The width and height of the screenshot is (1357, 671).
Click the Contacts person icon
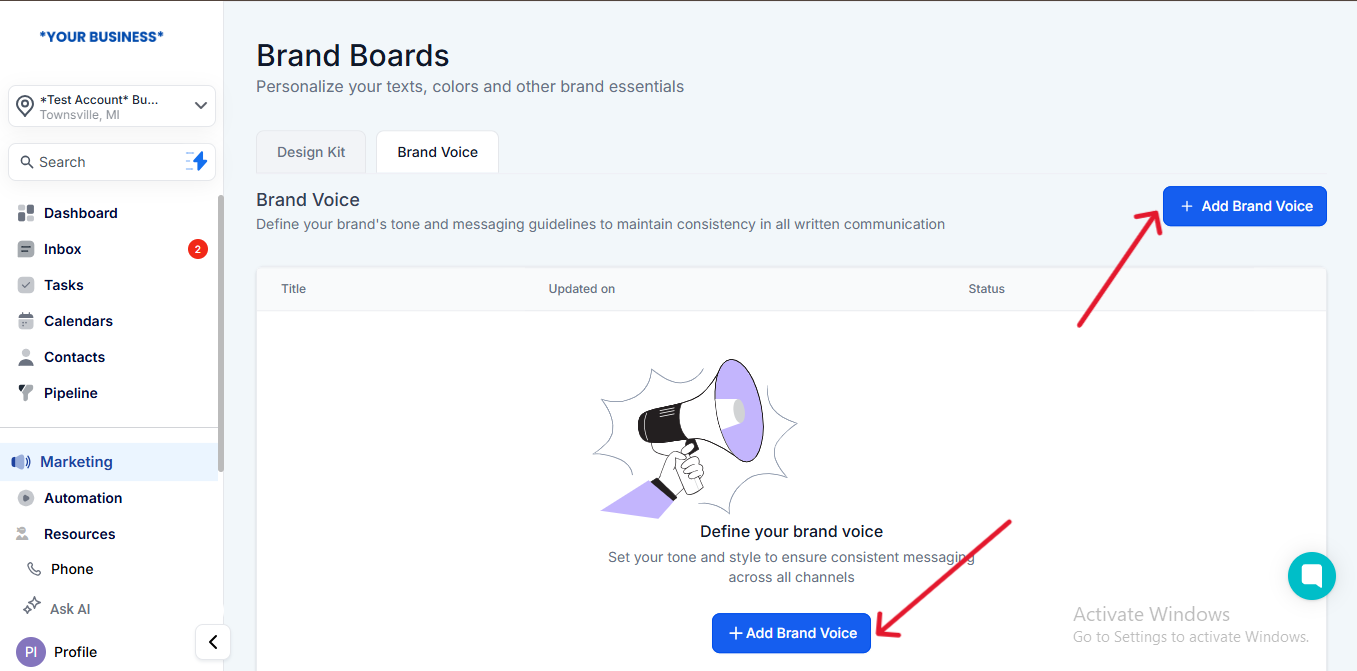26,357
